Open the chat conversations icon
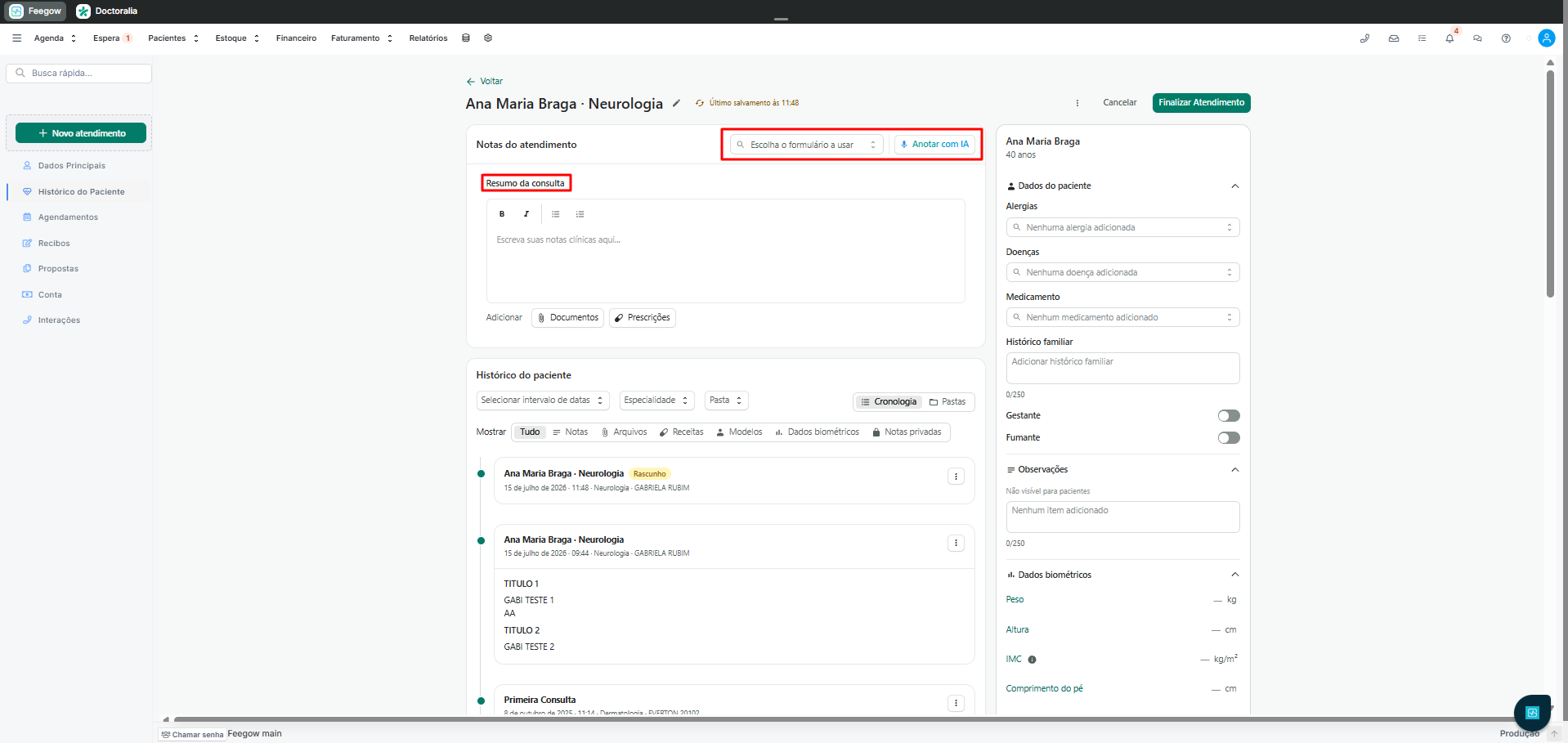This screenshot has width=1568, height=743. [1477, 38]
